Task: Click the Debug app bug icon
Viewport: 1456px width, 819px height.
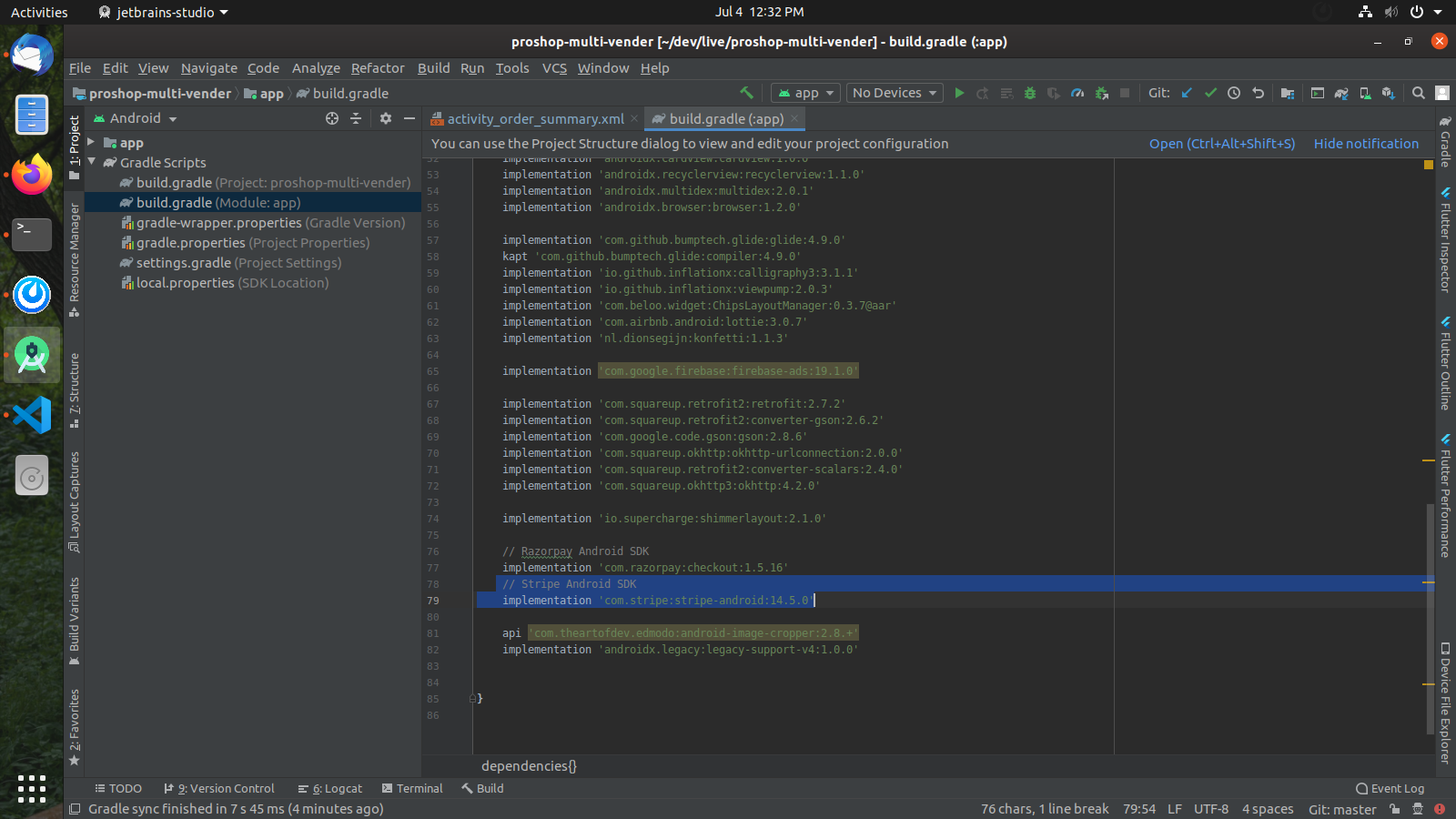Action: point(1030,93)
